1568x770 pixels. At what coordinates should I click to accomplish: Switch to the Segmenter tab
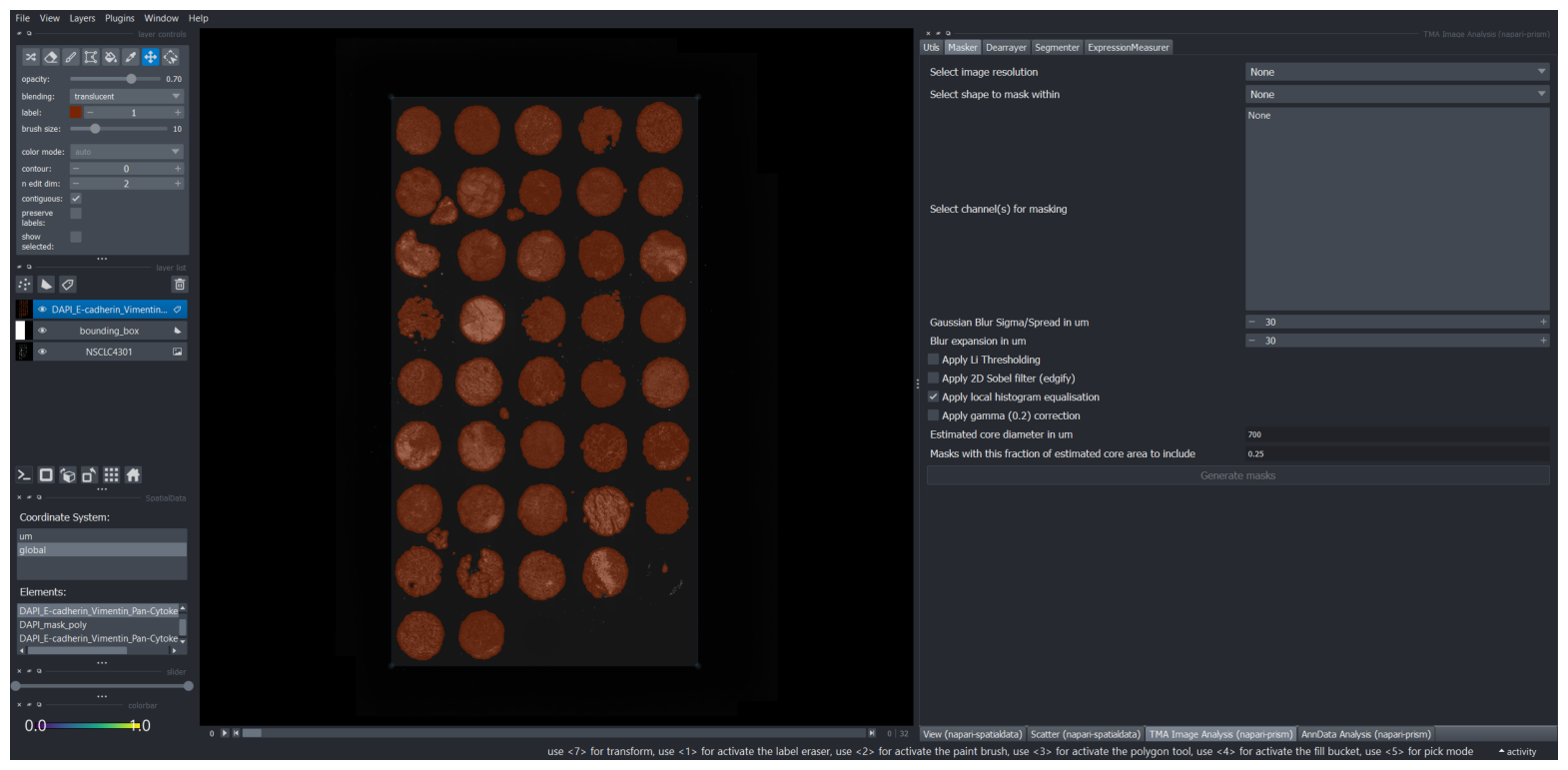[x=1057, y=47]
